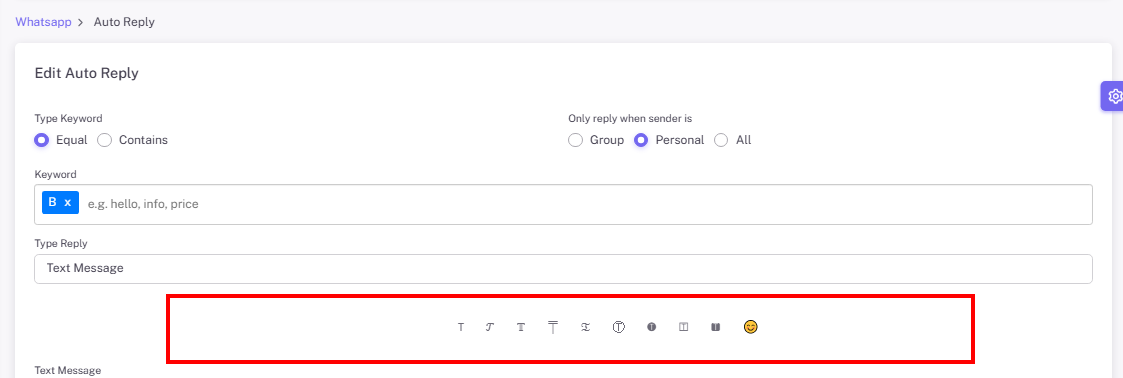The image size is (1123, 378).
Task: Select the Contains keyword type
Action: 105,140
